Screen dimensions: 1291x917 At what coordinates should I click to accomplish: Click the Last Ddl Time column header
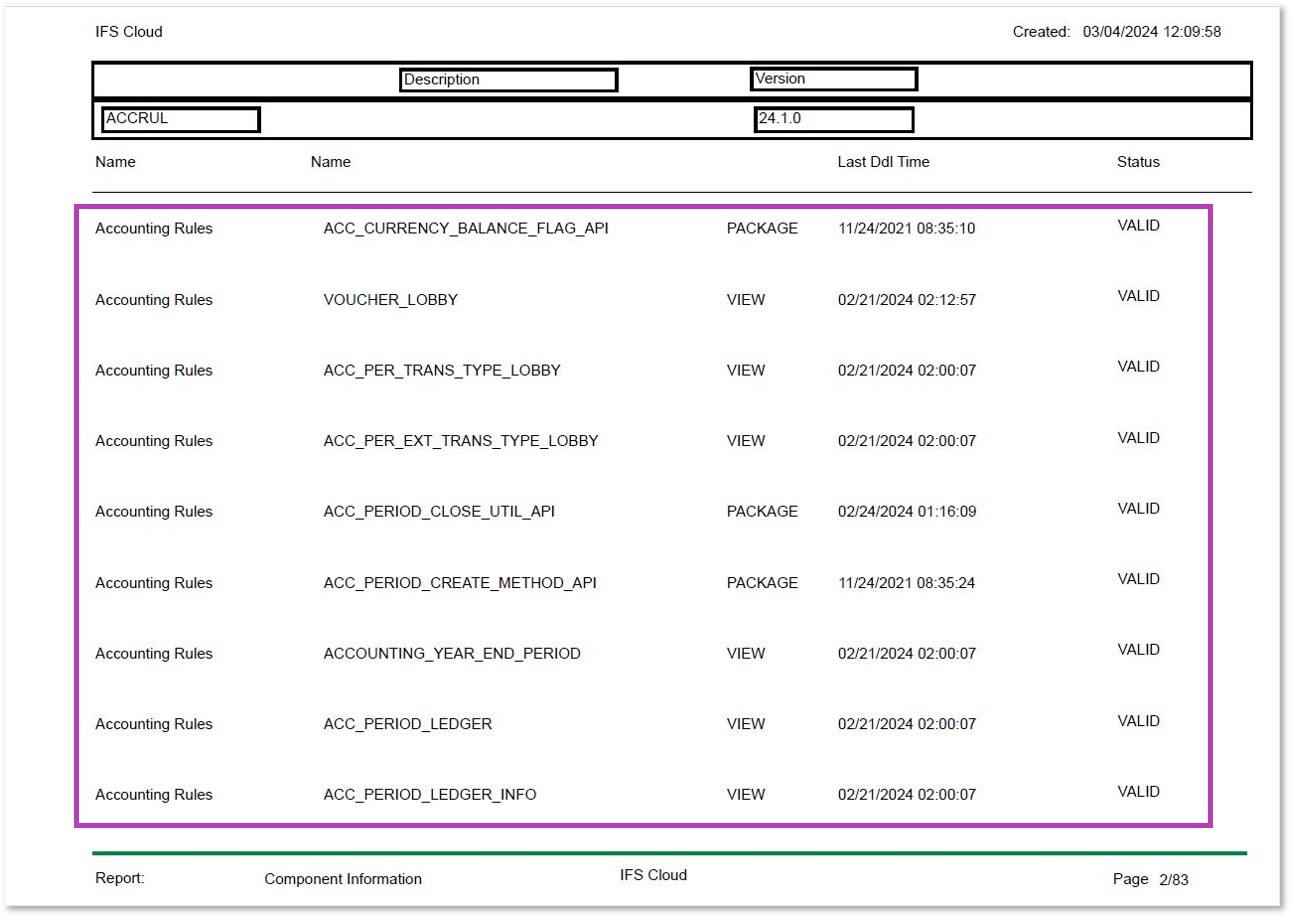[x=883, y=162]
